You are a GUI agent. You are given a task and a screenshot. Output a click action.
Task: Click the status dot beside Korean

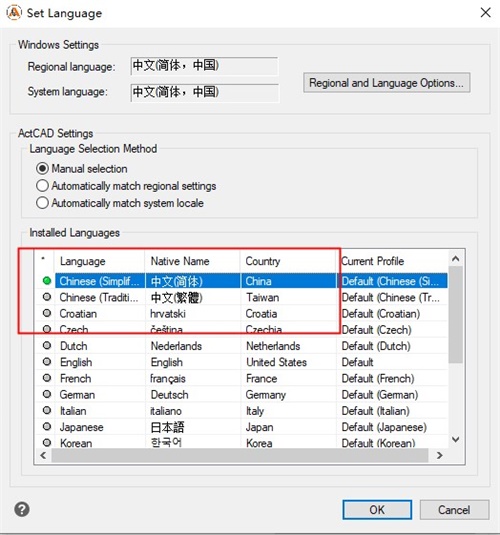(47, 443)
